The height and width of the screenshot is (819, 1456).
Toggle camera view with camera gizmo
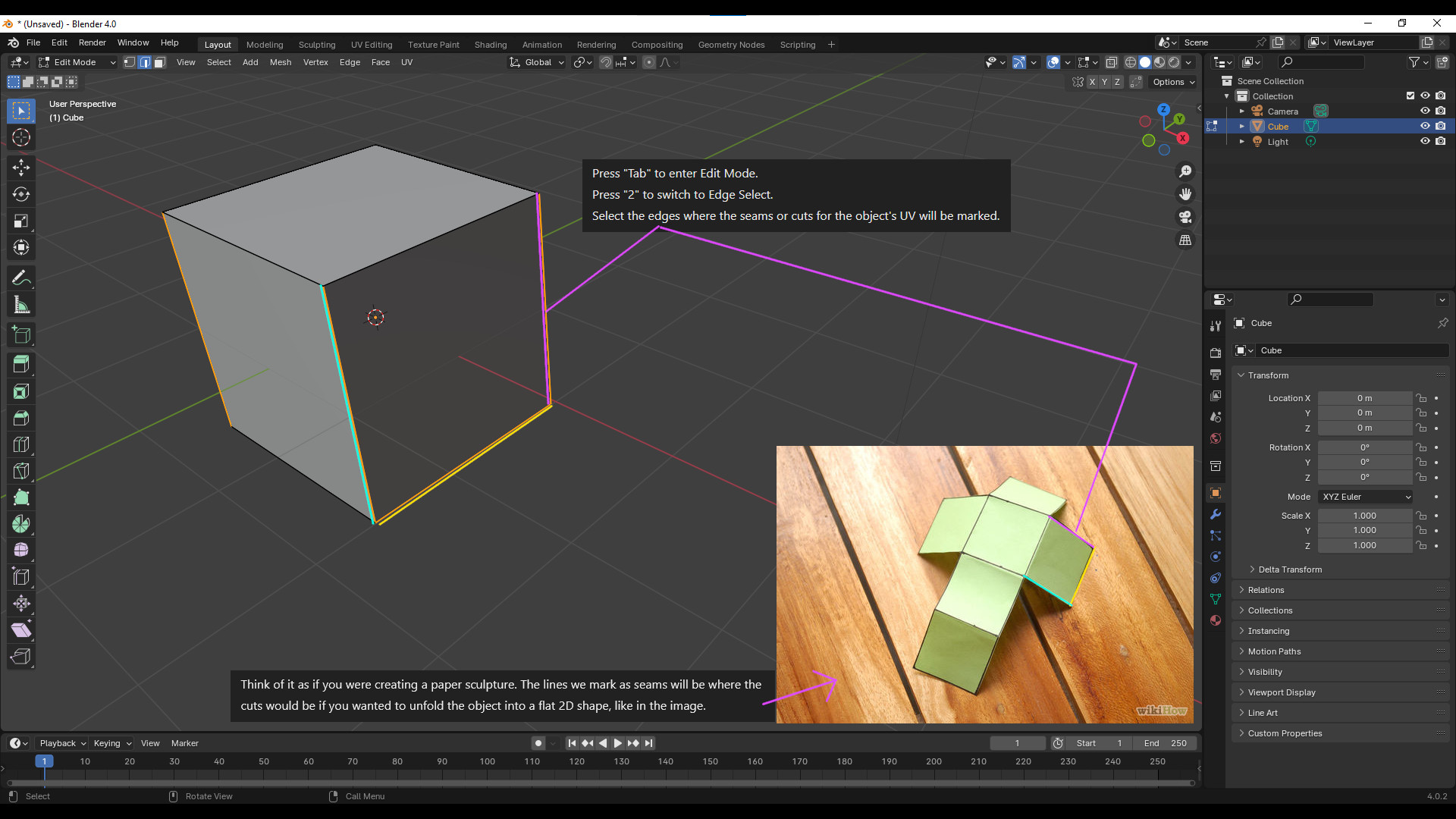[x=1185, y=217]
